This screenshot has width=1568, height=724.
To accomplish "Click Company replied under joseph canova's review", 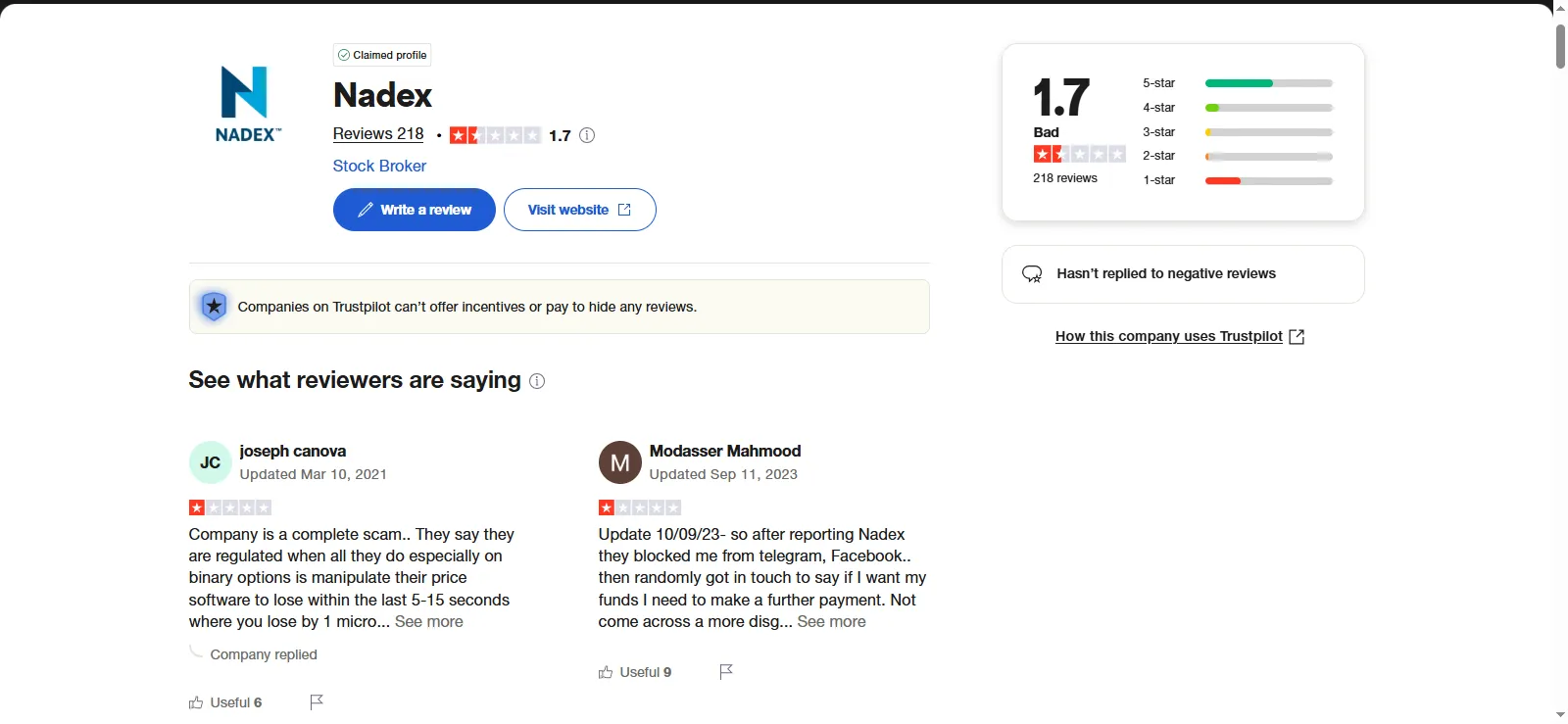I will (264, 654).
